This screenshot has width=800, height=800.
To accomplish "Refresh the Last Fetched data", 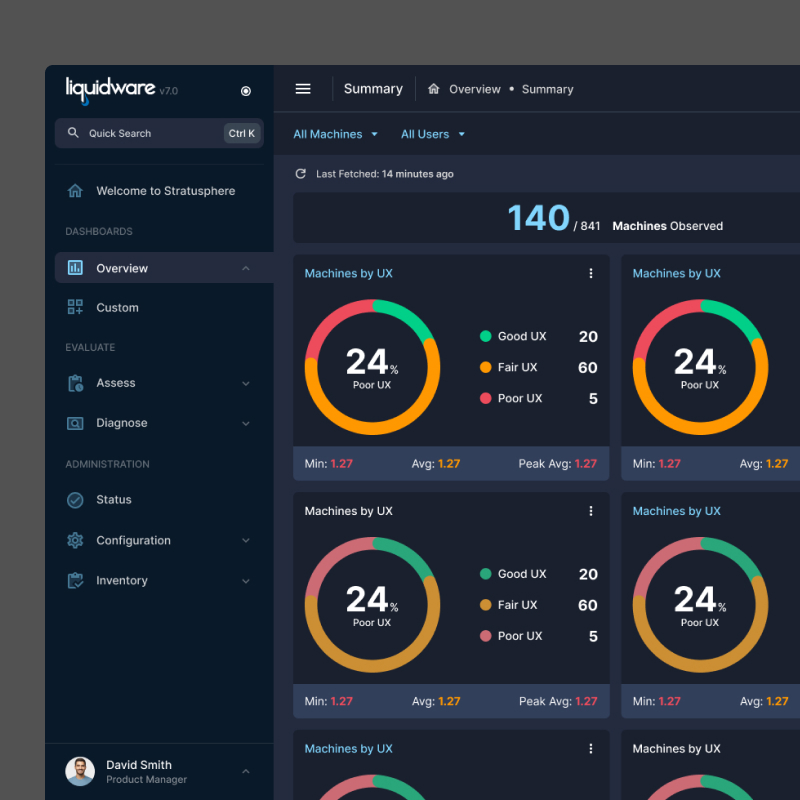I will [300, 173].
